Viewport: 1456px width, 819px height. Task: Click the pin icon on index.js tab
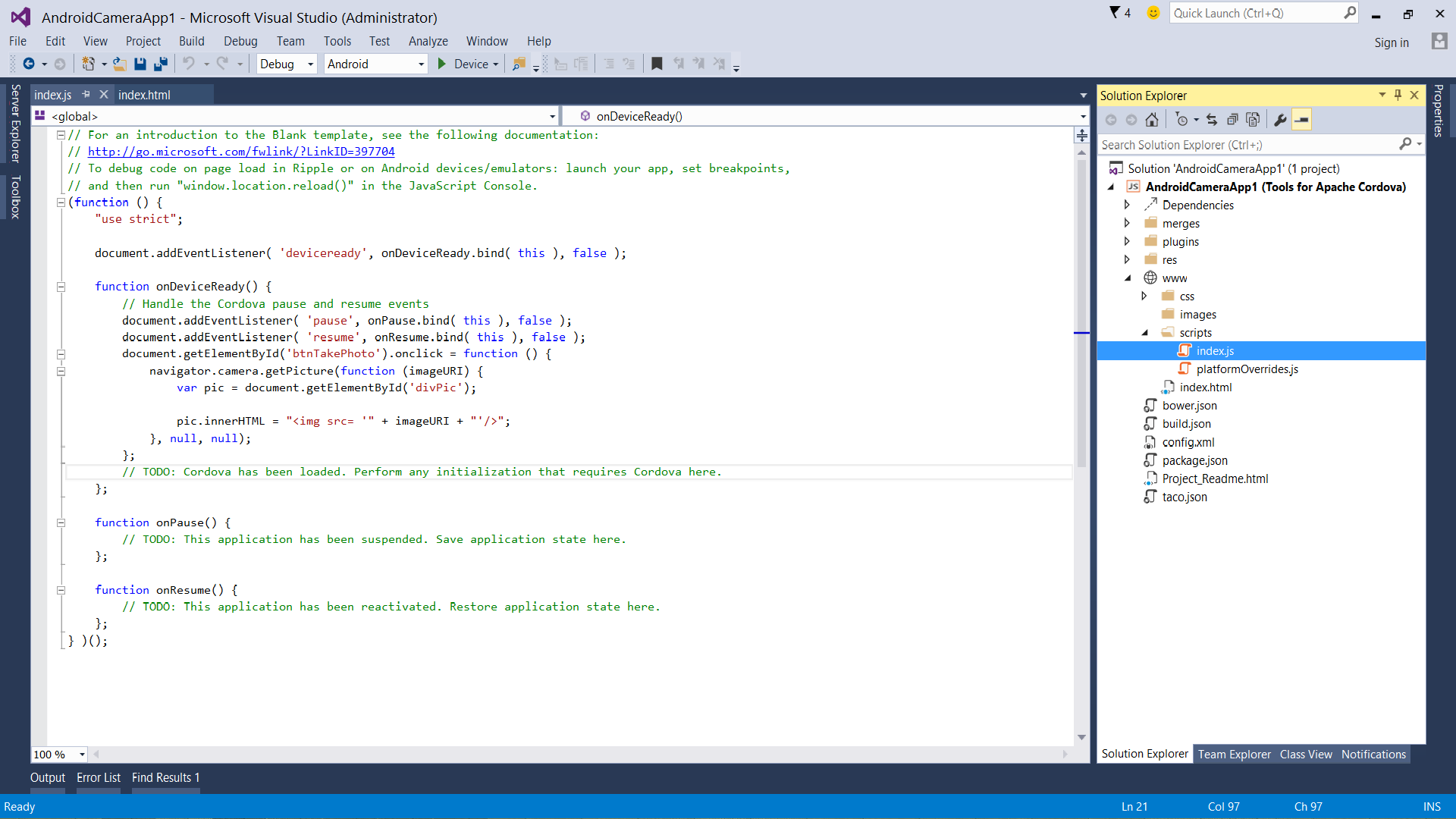[86, 94]
